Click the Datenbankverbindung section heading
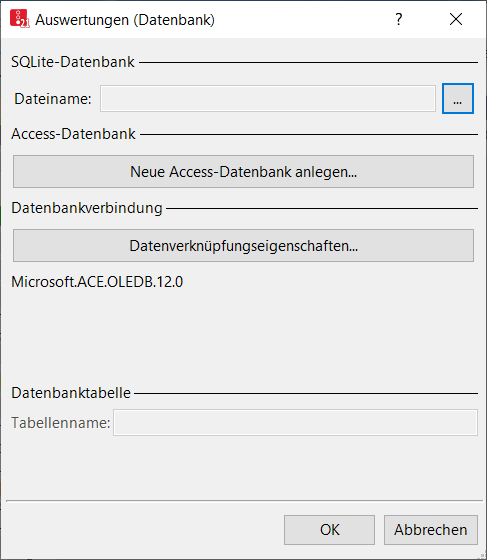 click(x=87, y=208)
